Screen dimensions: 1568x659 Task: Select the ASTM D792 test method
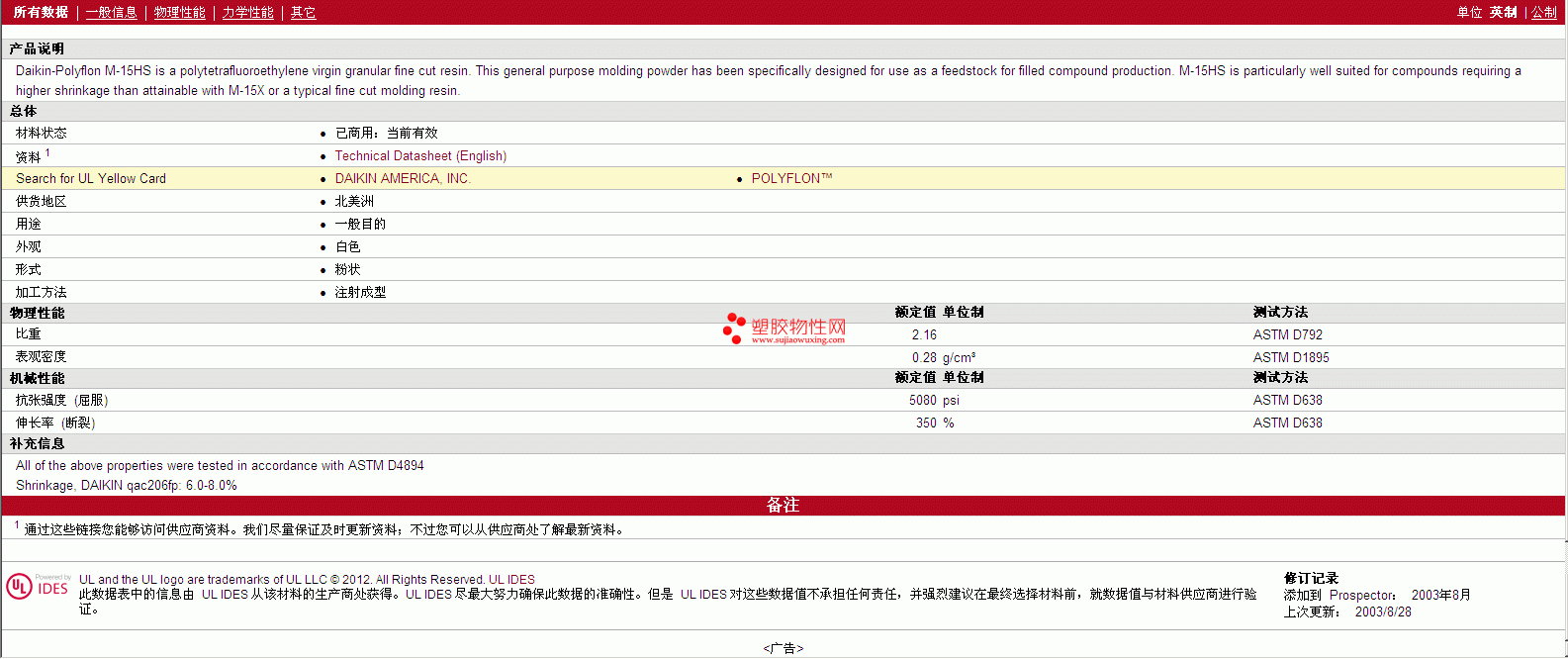1288,334
